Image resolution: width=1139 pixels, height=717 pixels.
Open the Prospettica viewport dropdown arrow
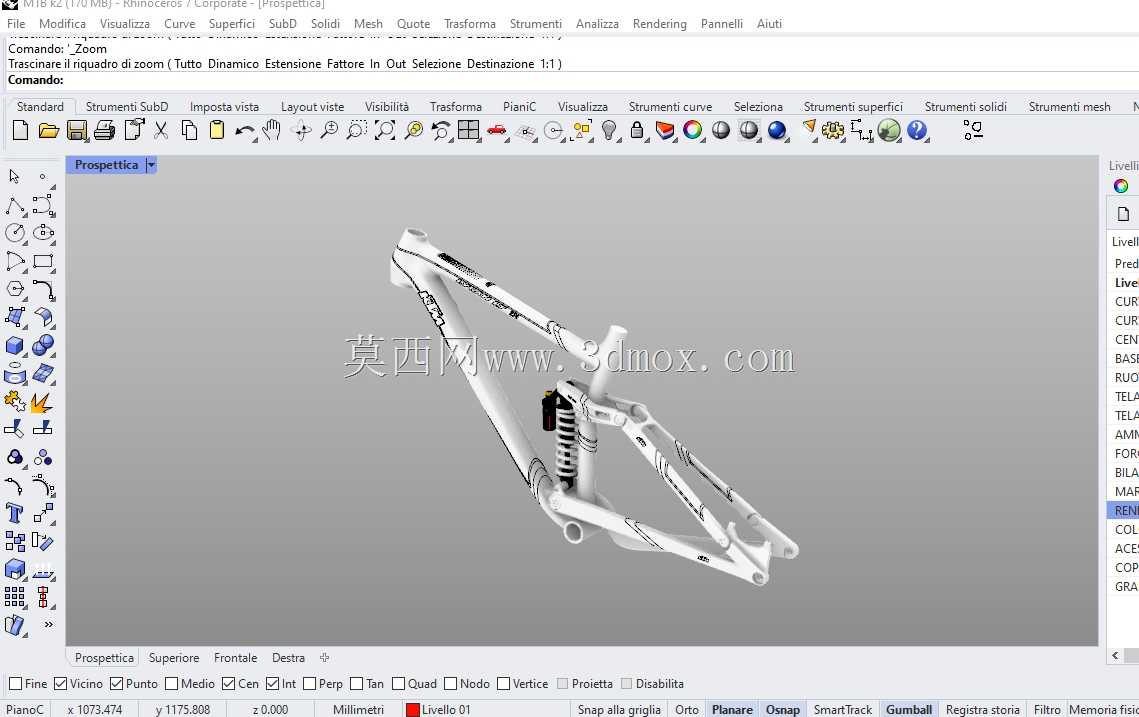pyautogui.click(x=151, y=165)
